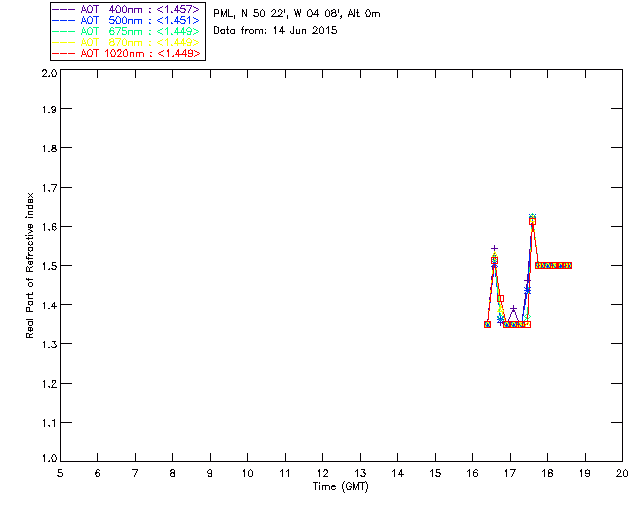Click the 1.5 y-axis label

49,266
